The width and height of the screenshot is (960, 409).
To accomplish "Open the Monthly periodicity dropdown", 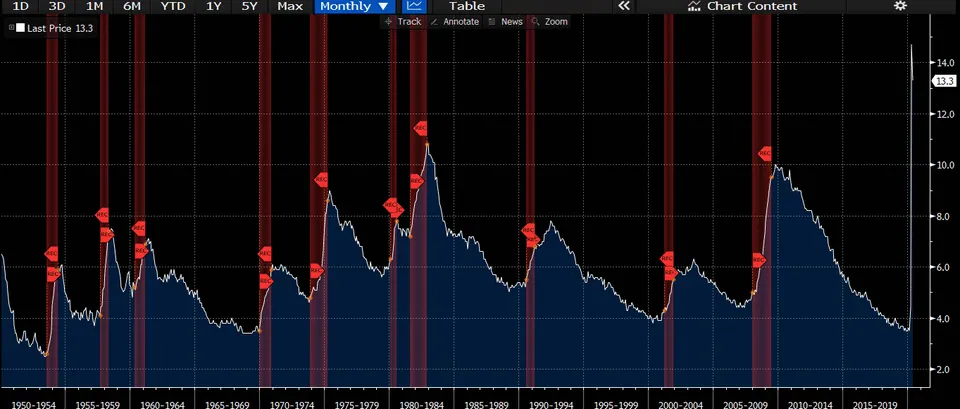I will (354, 6).
